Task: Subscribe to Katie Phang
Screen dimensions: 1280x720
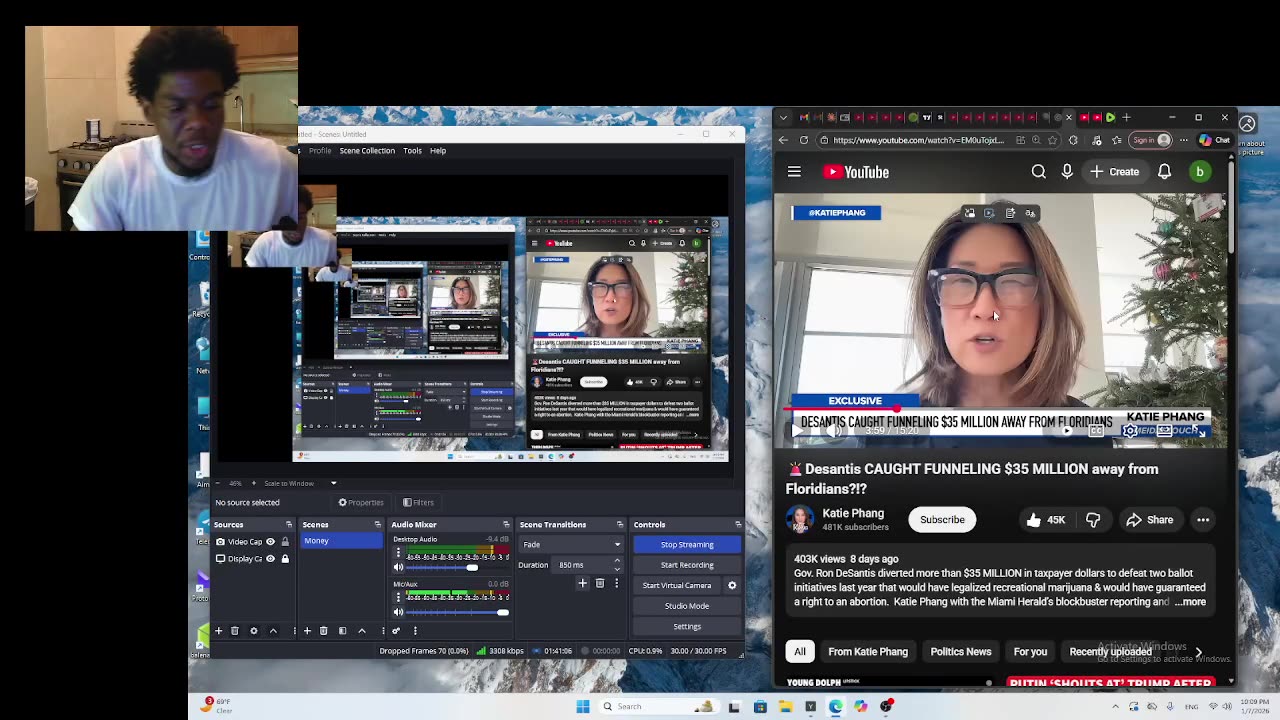Action: 942,520
